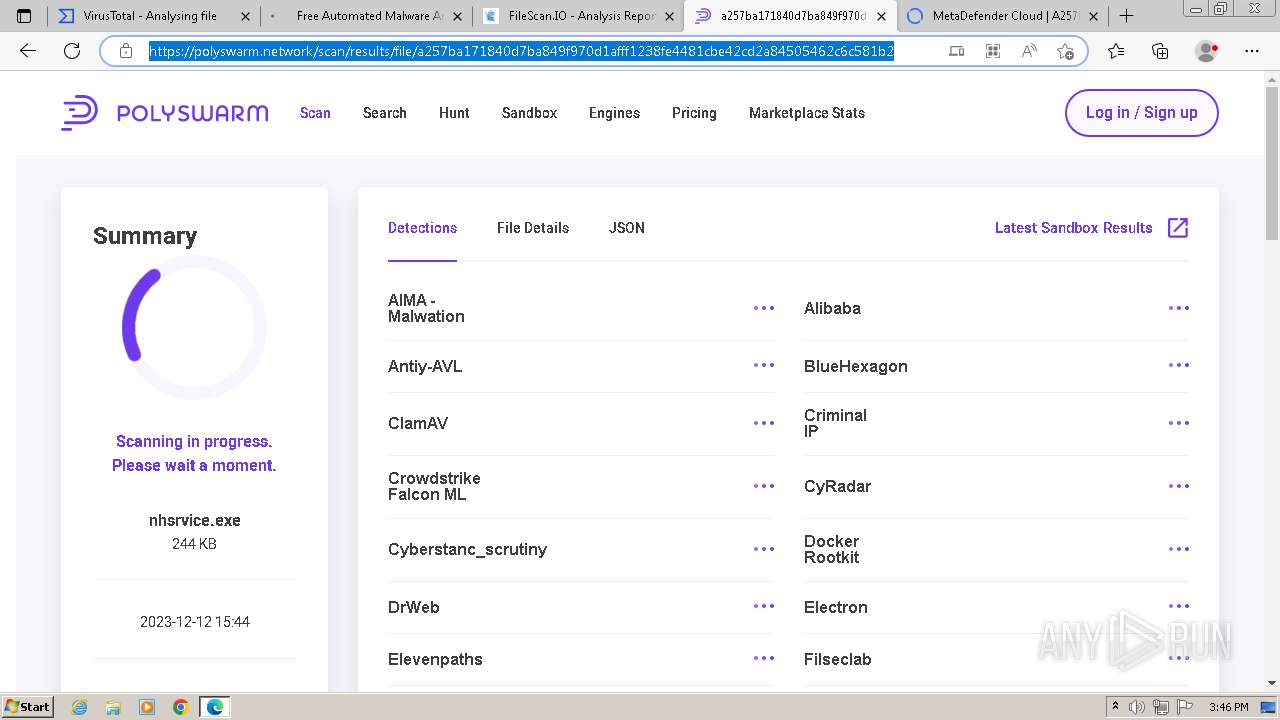This screenshot has width=1280, height=720.
Task: Open BlueHexagon three-dot menu
Action: coord(1179,365)
